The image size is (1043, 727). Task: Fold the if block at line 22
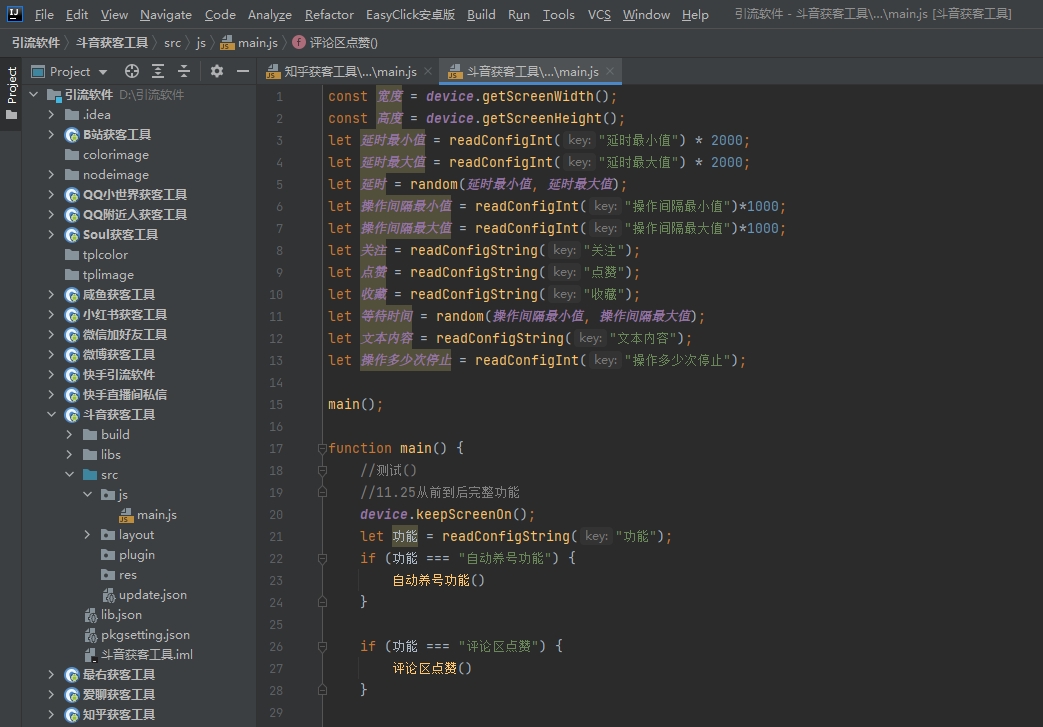[322, 558]
